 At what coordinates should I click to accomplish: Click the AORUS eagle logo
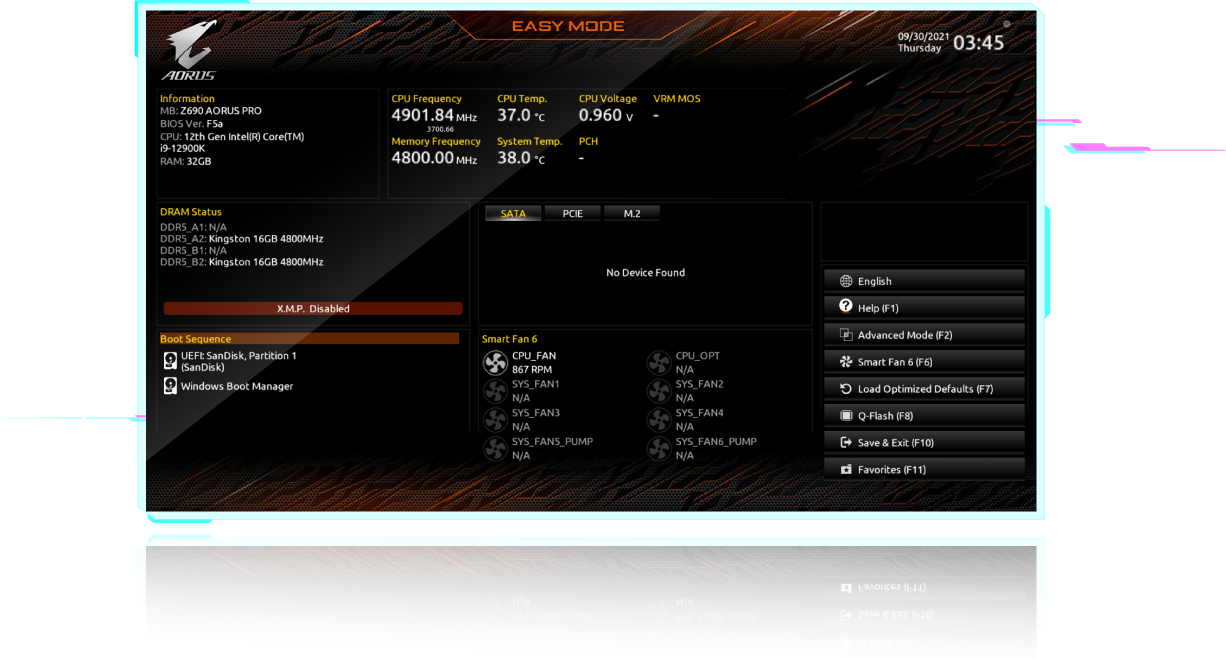(189, 52)
